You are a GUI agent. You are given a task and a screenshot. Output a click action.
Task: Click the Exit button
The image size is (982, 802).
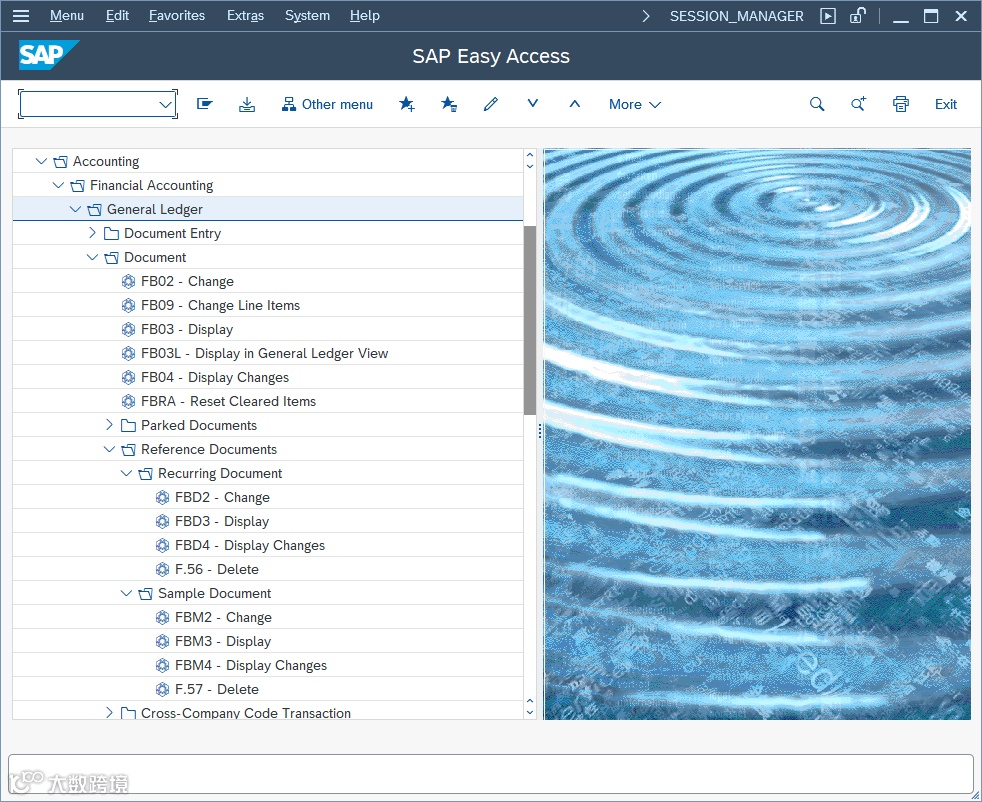pos(945,104)
